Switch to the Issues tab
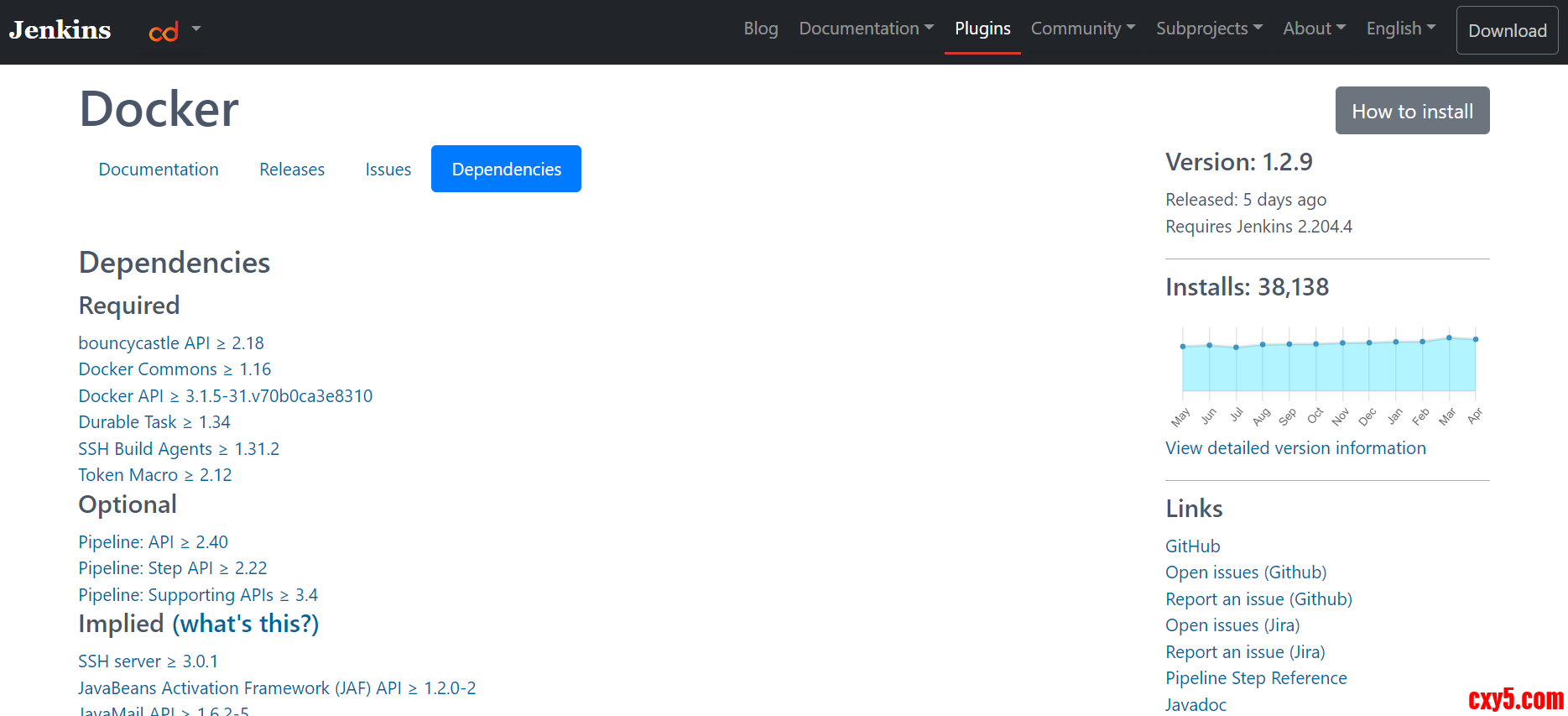 click(388, 170)
